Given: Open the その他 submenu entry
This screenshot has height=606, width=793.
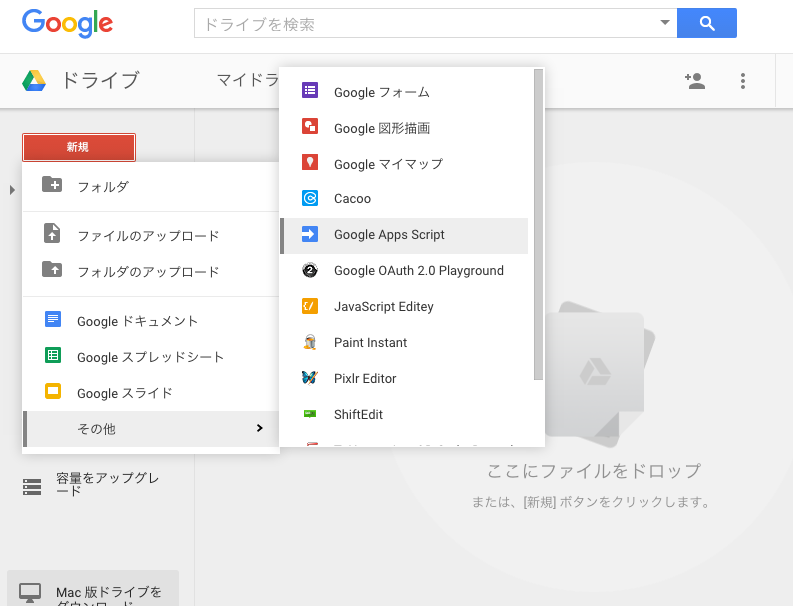Looking at the screenshot, I should (151, 429).
